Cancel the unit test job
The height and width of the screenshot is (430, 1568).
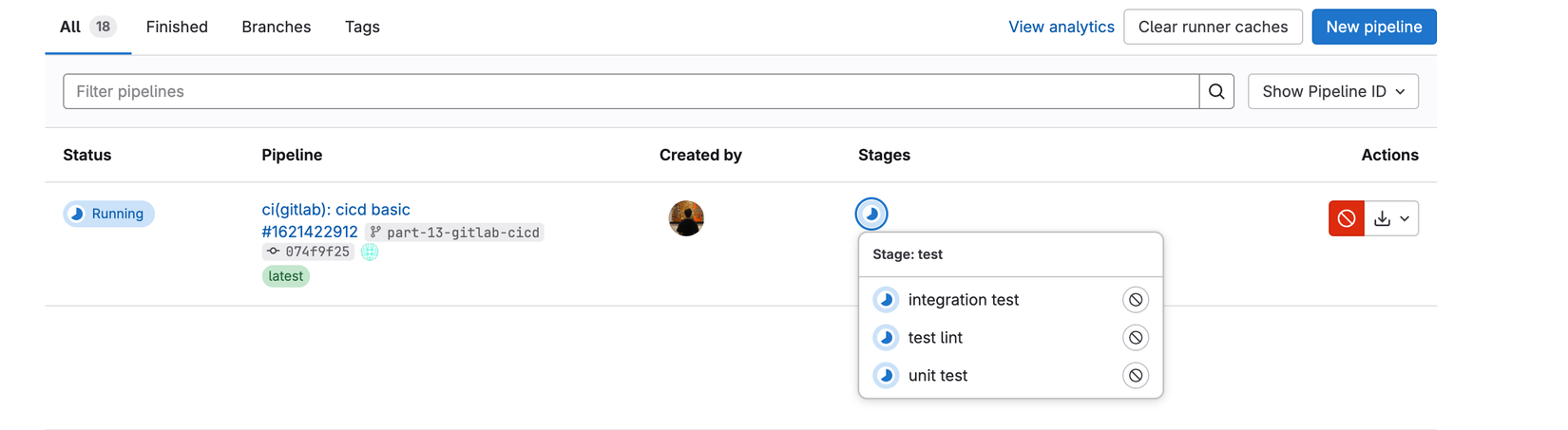tap(1135, 376)
